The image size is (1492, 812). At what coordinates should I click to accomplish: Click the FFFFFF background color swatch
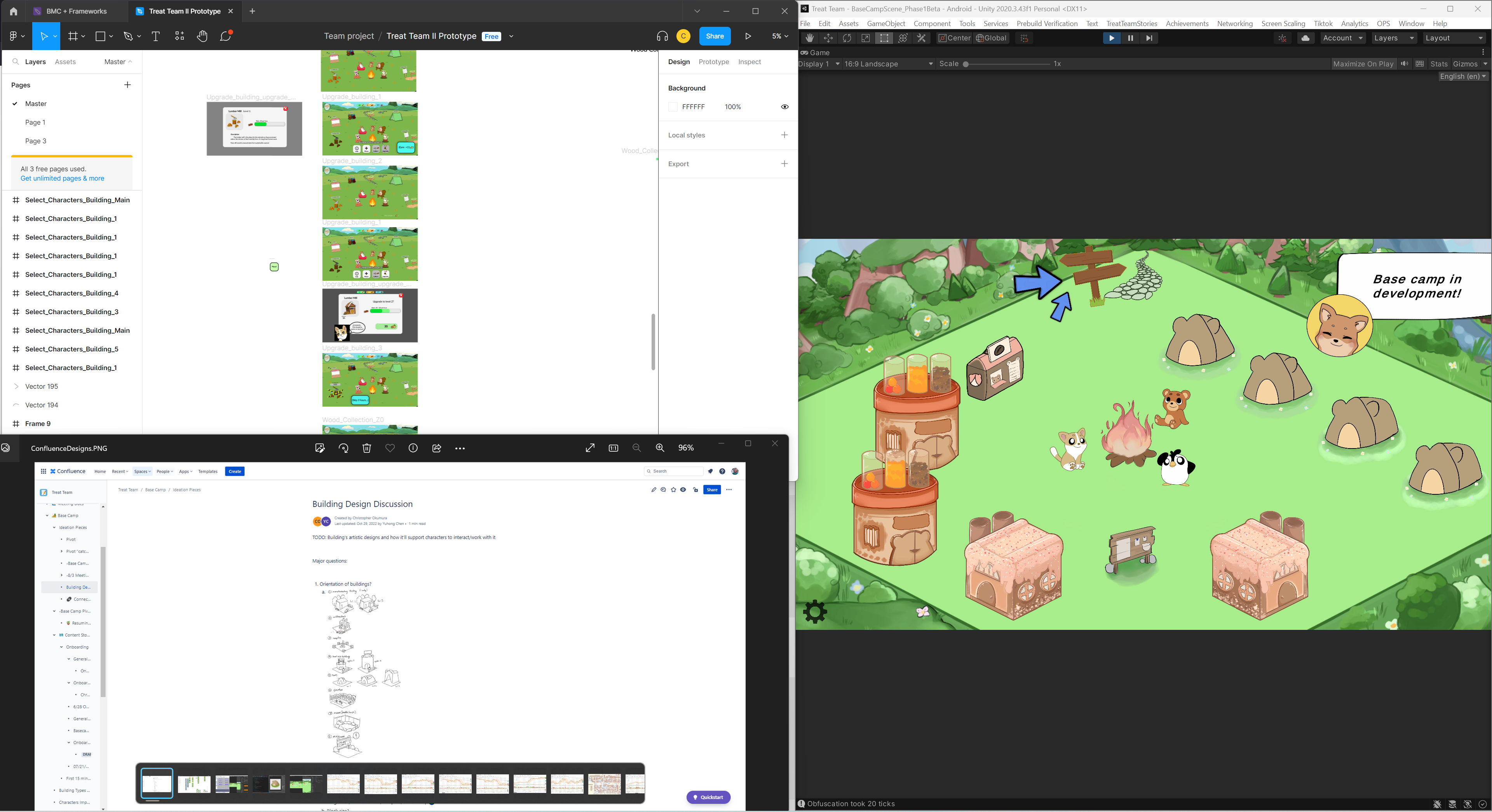coord(673,107)
